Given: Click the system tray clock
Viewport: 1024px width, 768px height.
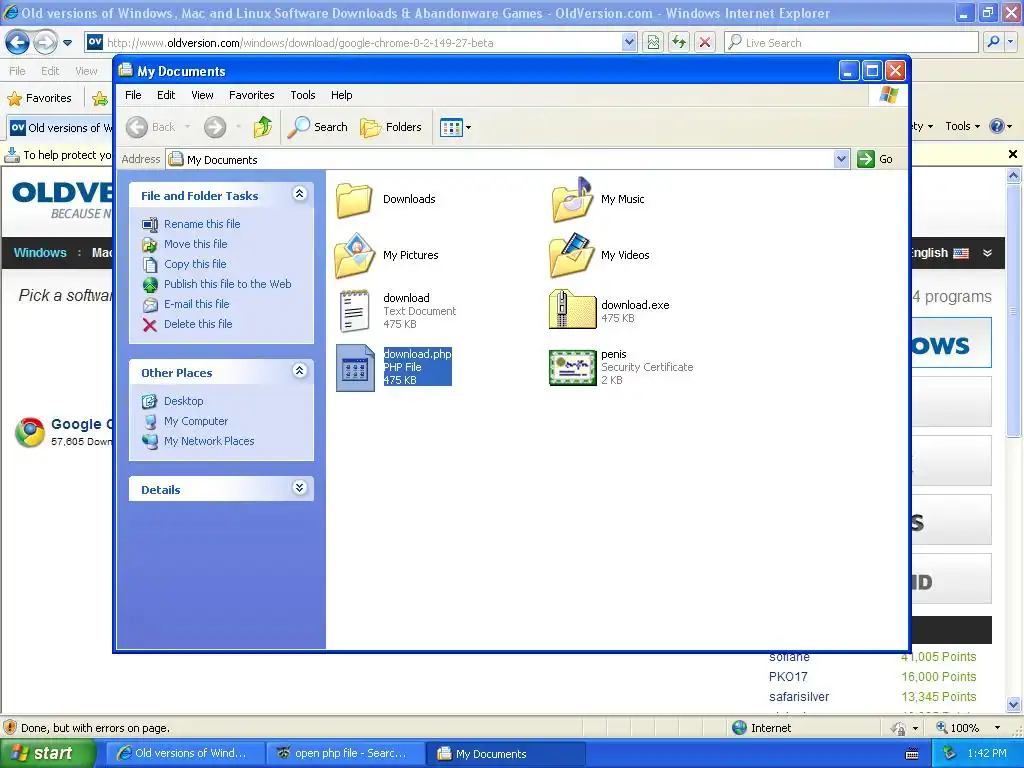Looking at the screenshot, I should click(987, 753).
